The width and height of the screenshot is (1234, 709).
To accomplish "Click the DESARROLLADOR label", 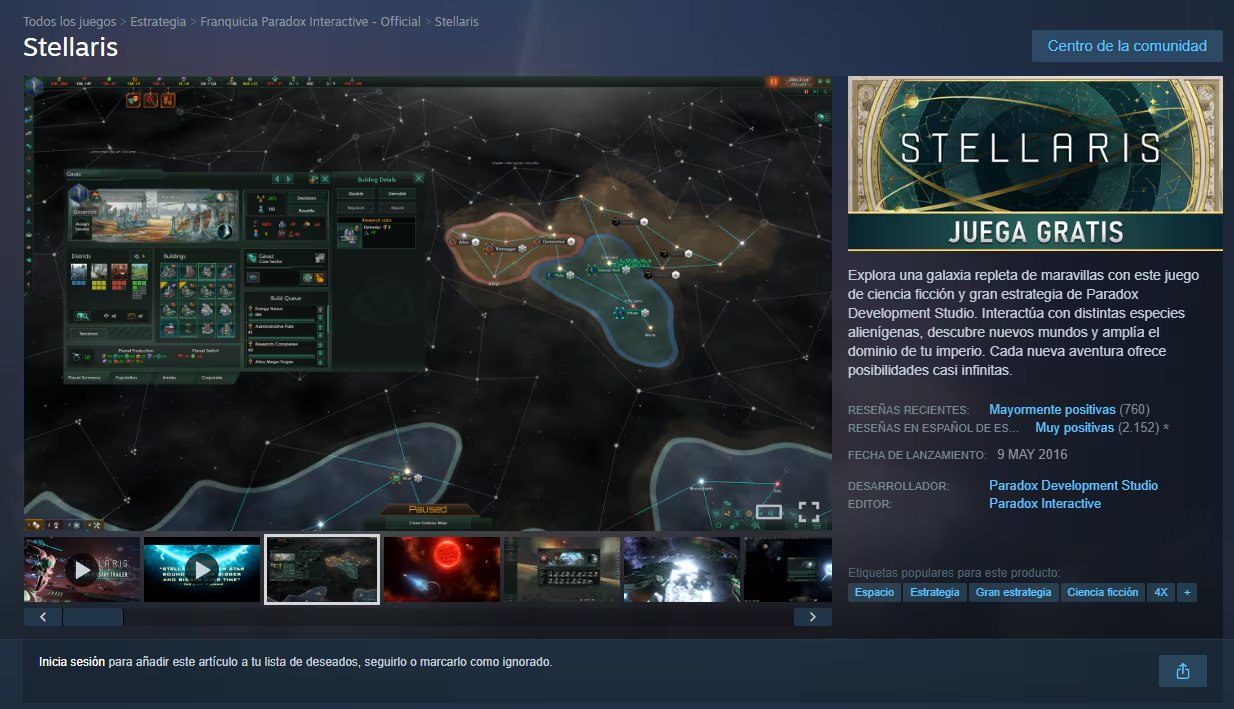I will [898, 487].
